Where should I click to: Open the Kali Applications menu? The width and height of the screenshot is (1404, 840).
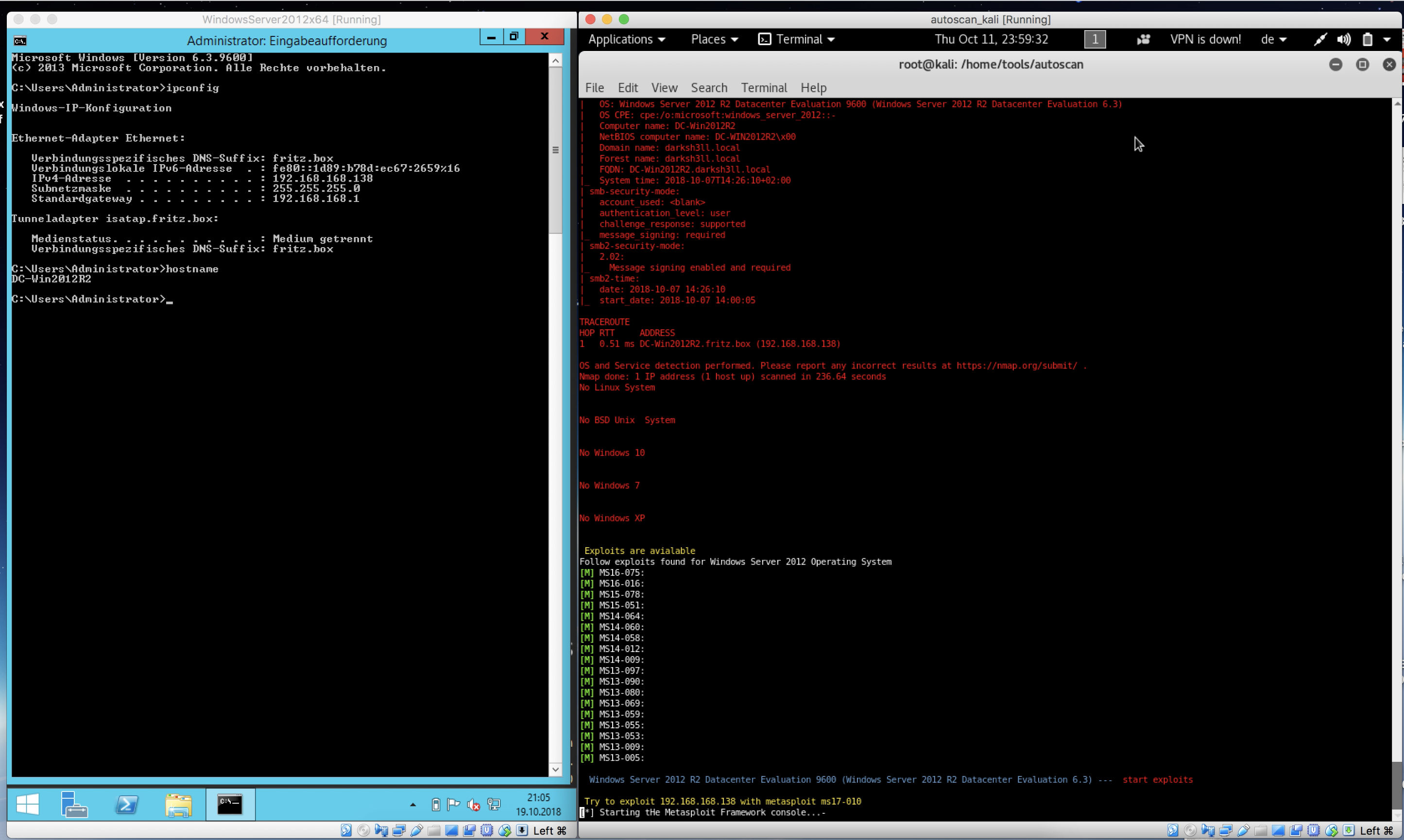[x=626, y=39]
